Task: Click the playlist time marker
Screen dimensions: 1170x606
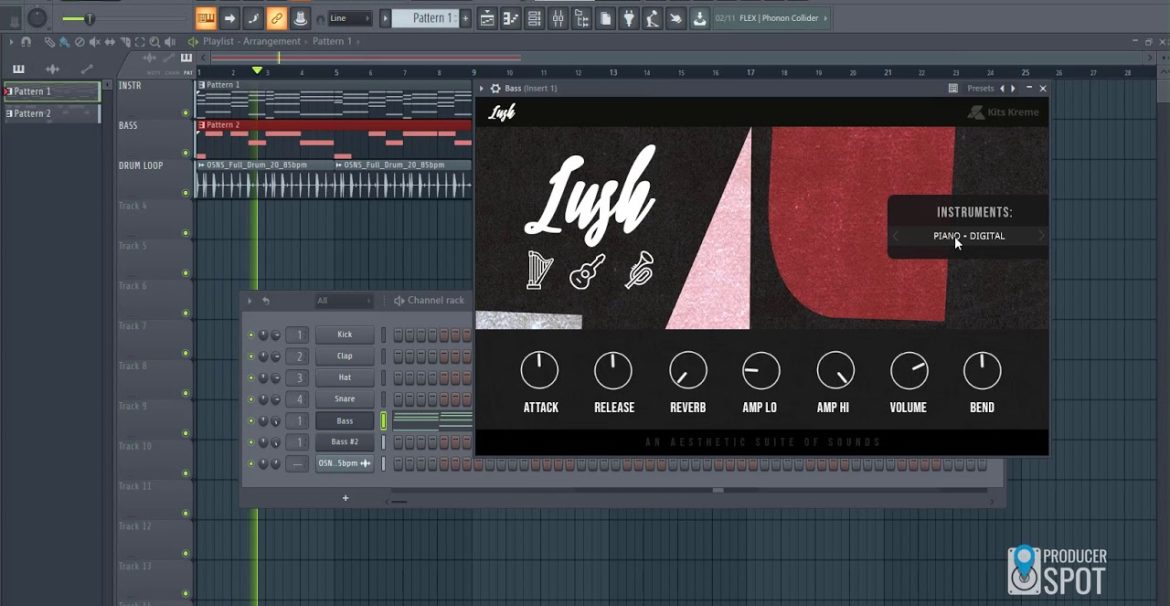Action: click(257, 70)
